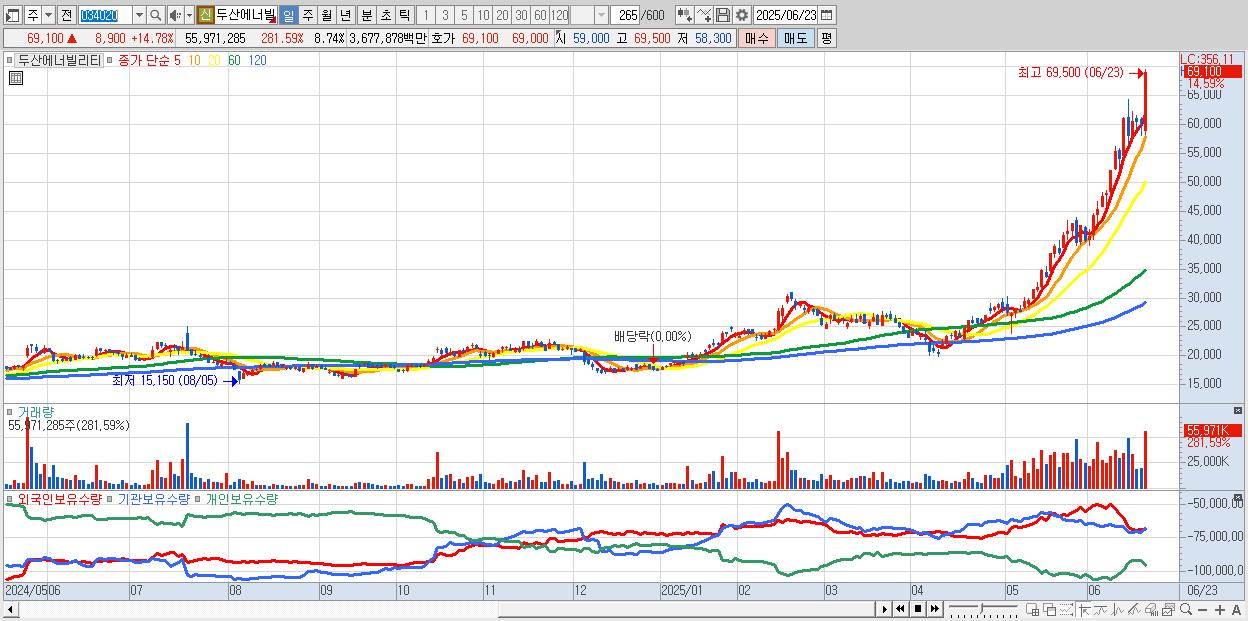The height and width of the screenshot is (621, 1248).
Task: Select the daily 일 chart period
Action: 288,15
